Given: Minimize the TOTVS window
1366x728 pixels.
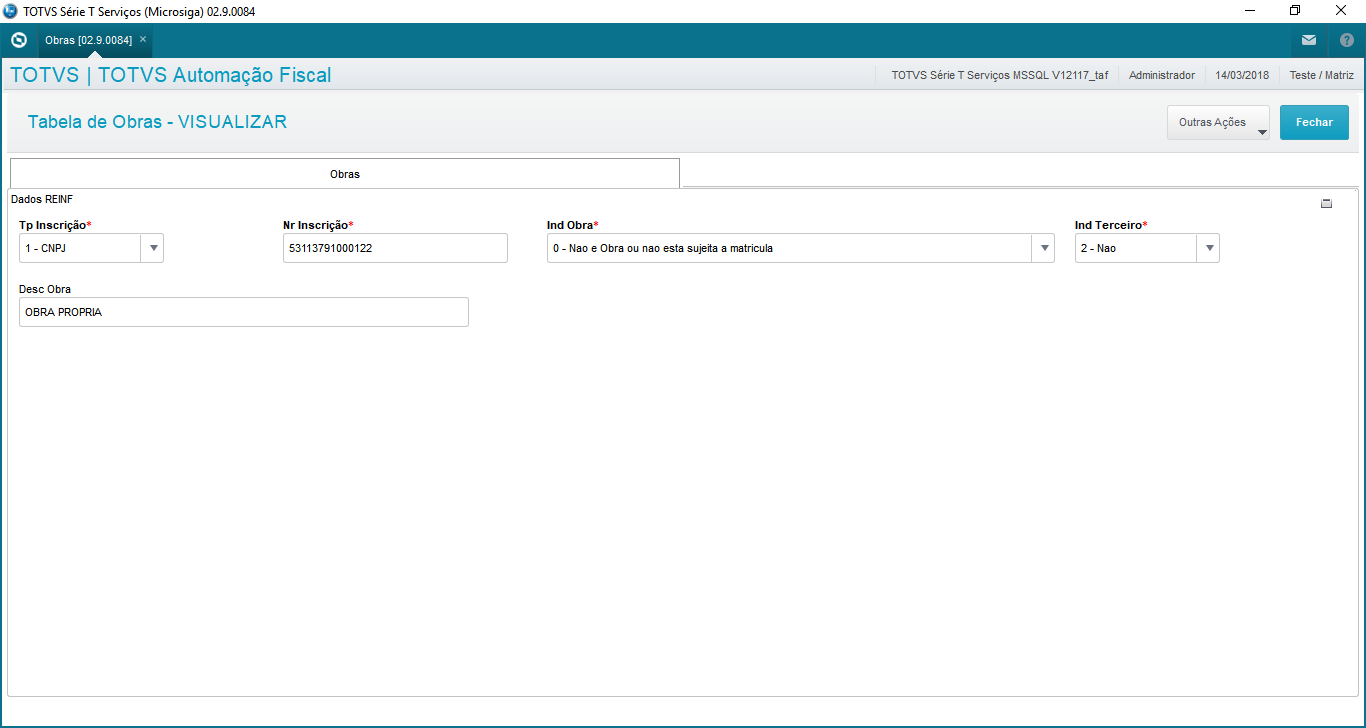Looking at the screenshot, I should (x=1250, y=10).
